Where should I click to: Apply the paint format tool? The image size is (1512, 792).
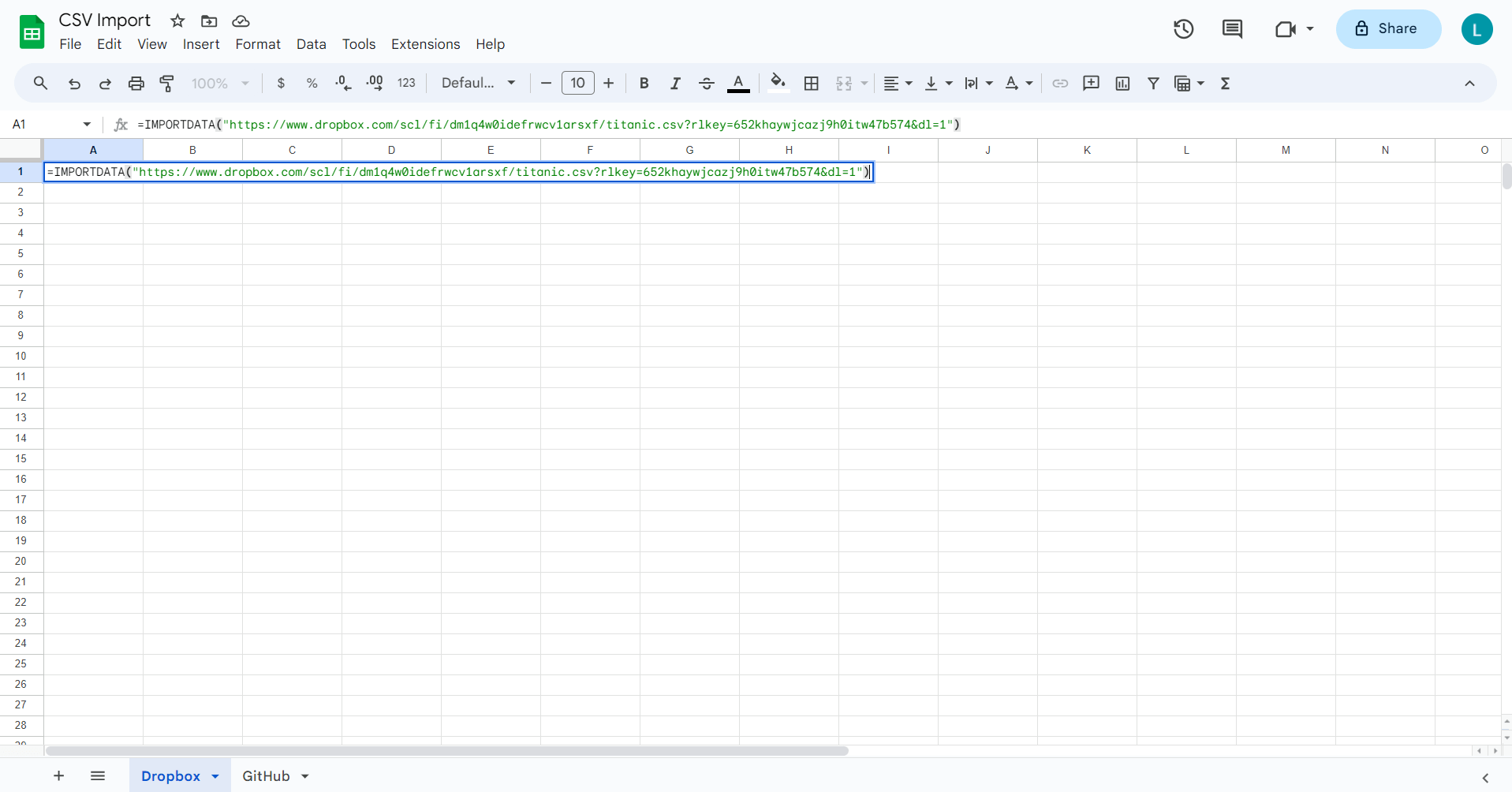(166, 83)
